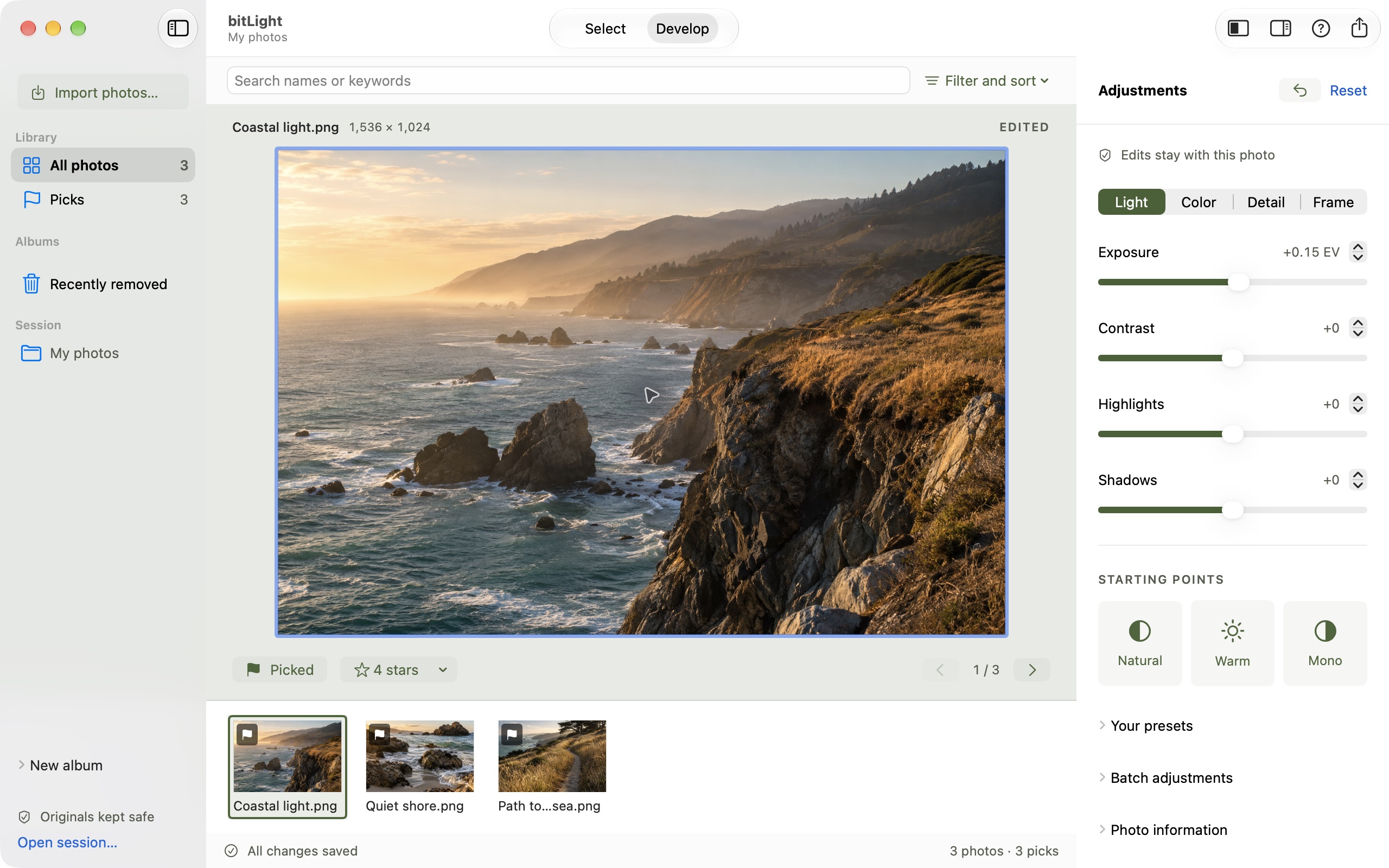Click the share/export icon

[x=1359, y=28]
